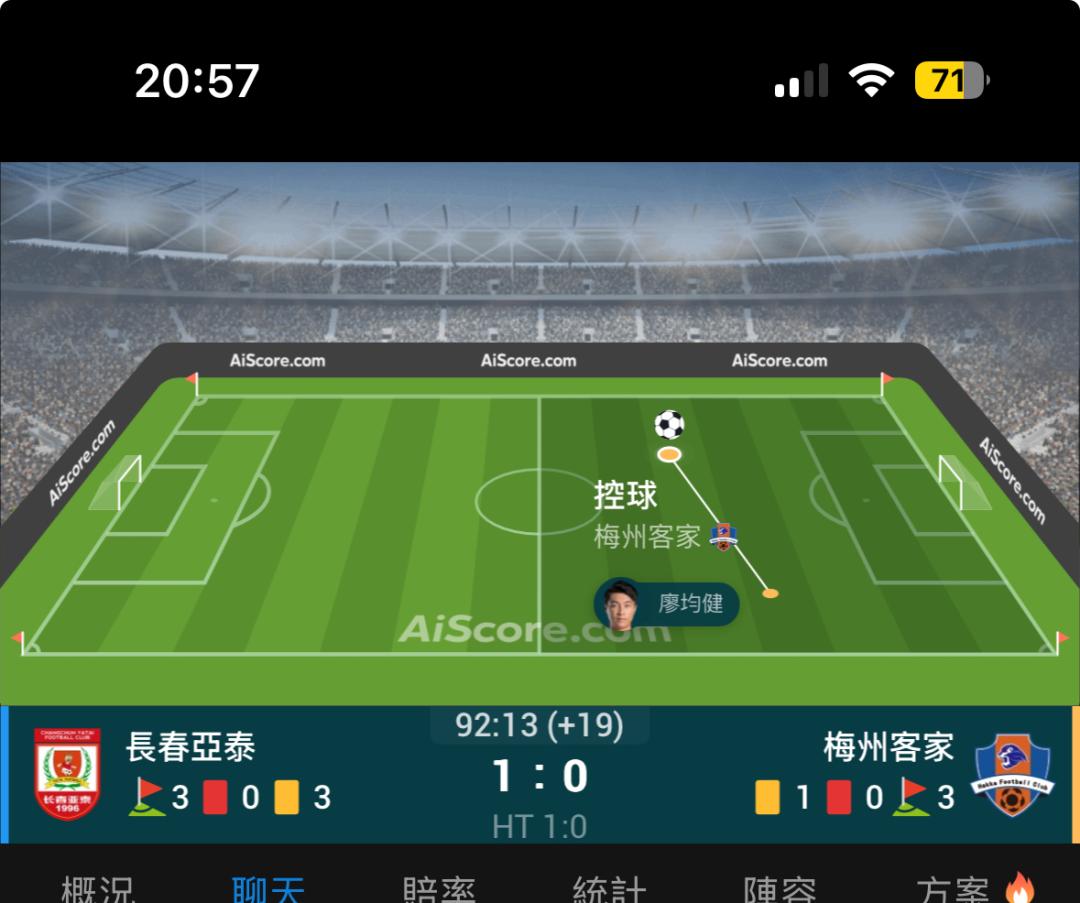Tap the soccer ball icon on pitch
1080x903 pixels.
pos(669,424)
